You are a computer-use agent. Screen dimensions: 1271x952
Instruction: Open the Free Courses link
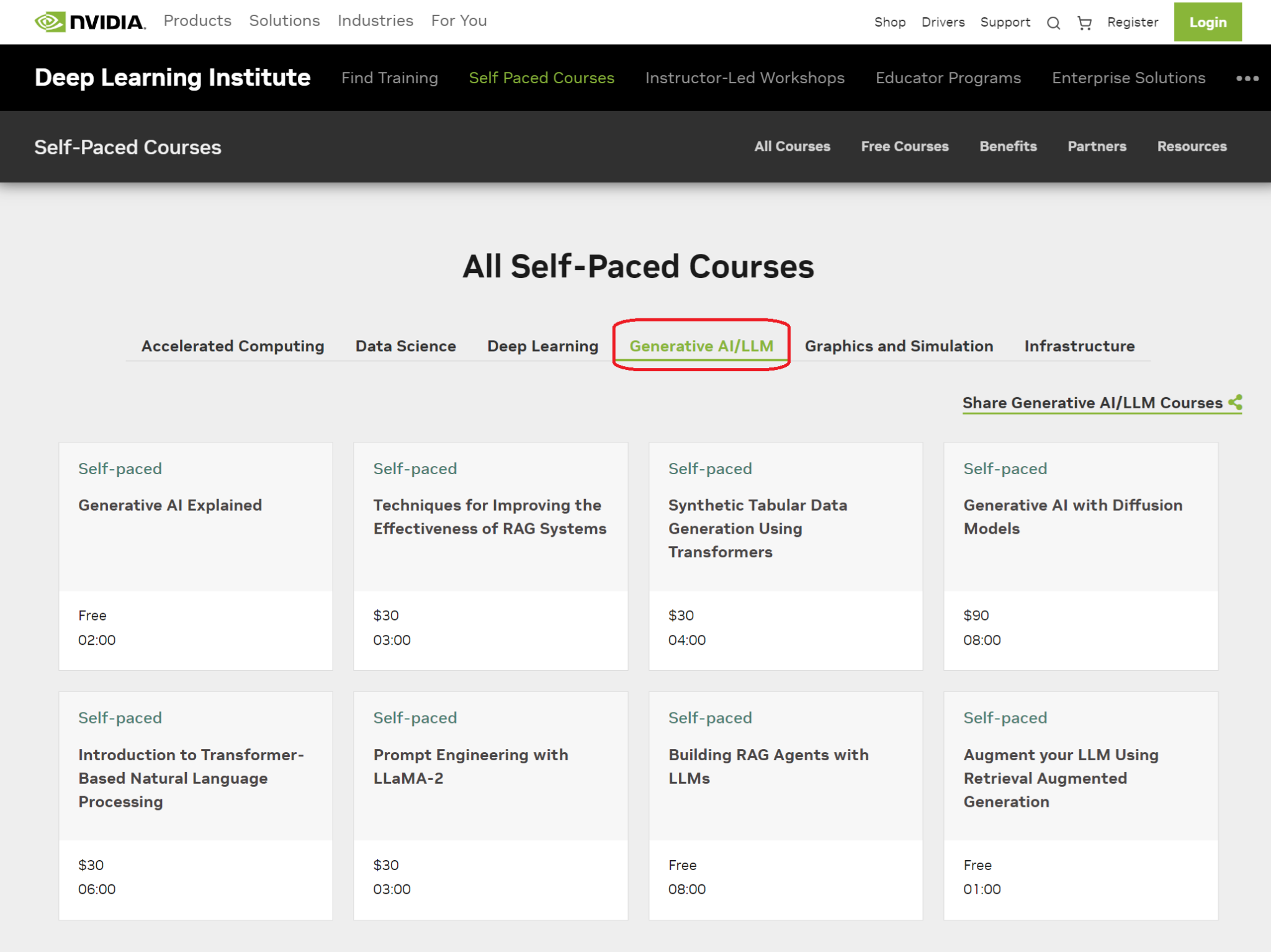pos(905,146)
